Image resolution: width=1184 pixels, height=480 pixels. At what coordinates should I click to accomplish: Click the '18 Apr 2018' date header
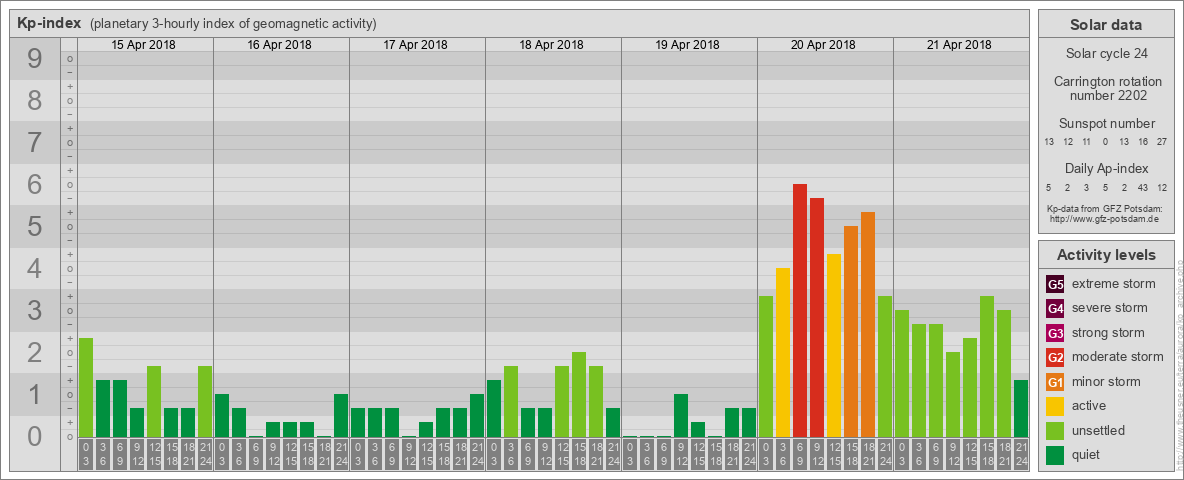[551, 45]
